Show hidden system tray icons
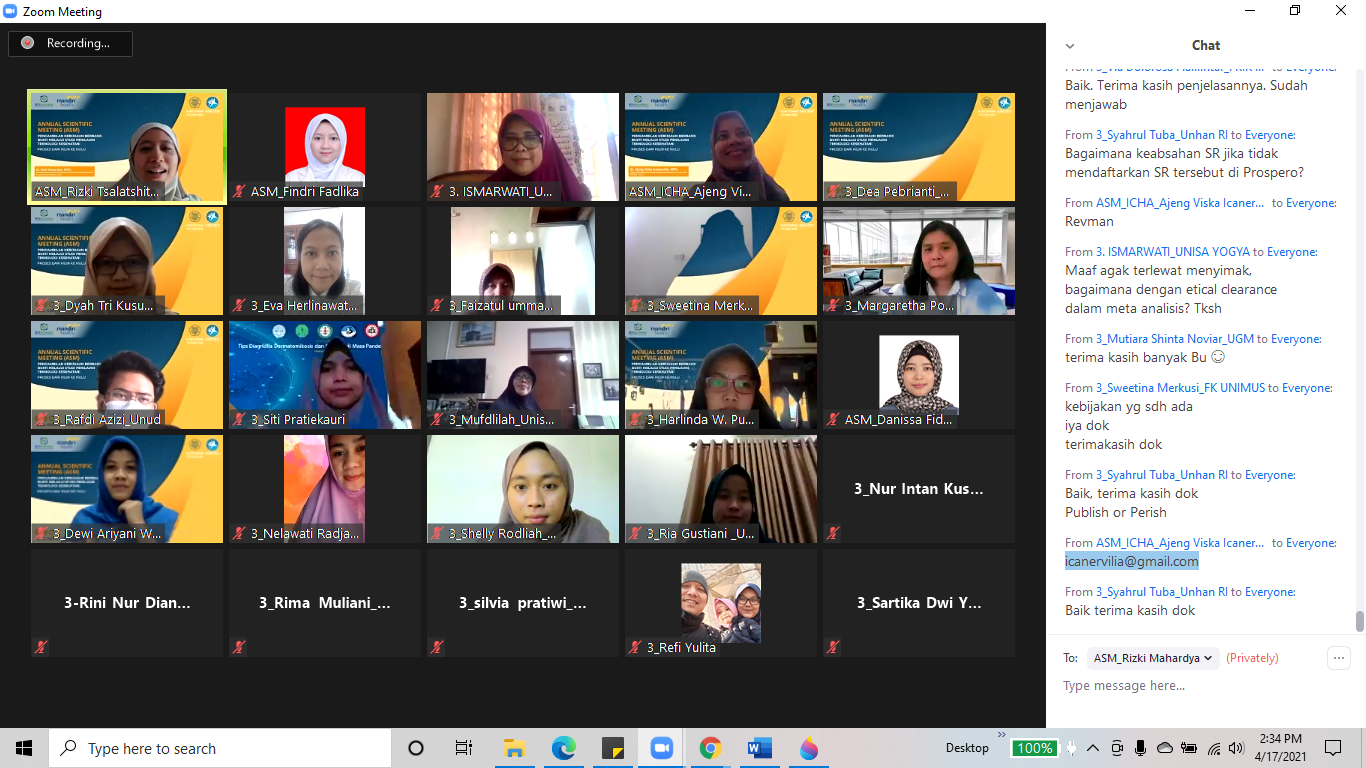1366x768 pixels. (x=1093, y=748)
